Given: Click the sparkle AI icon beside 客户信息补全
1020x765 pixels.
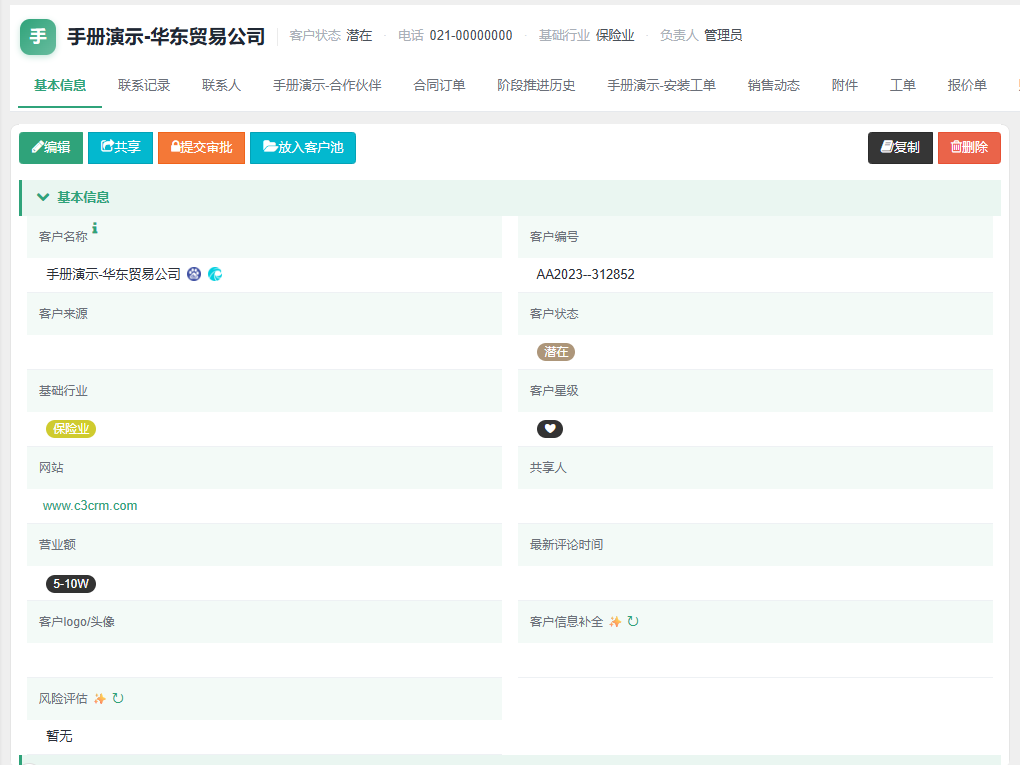Looking at the screenshot, I should click(x=615, y=622).
